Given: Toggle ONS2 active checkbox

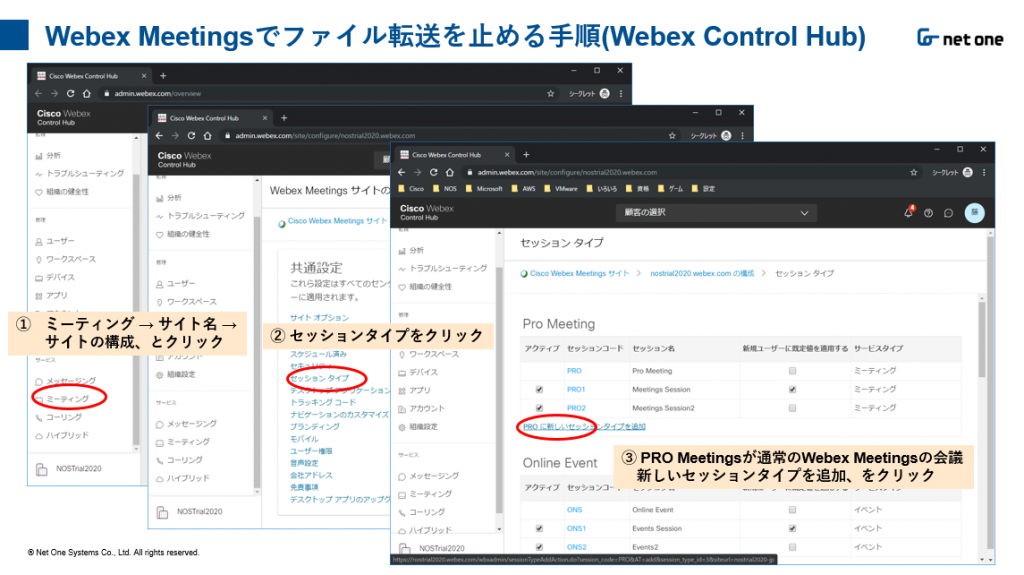Looking at the screenshot, I should 539,547.
